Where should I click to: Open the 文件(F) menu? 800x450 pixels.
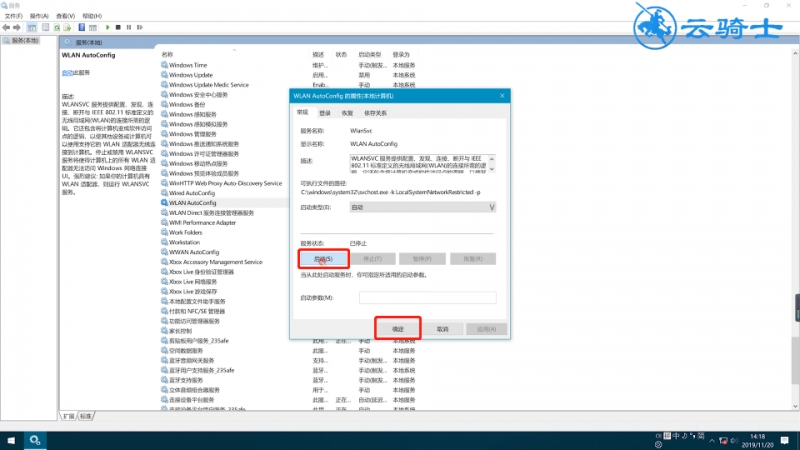[x=13, y=16]
